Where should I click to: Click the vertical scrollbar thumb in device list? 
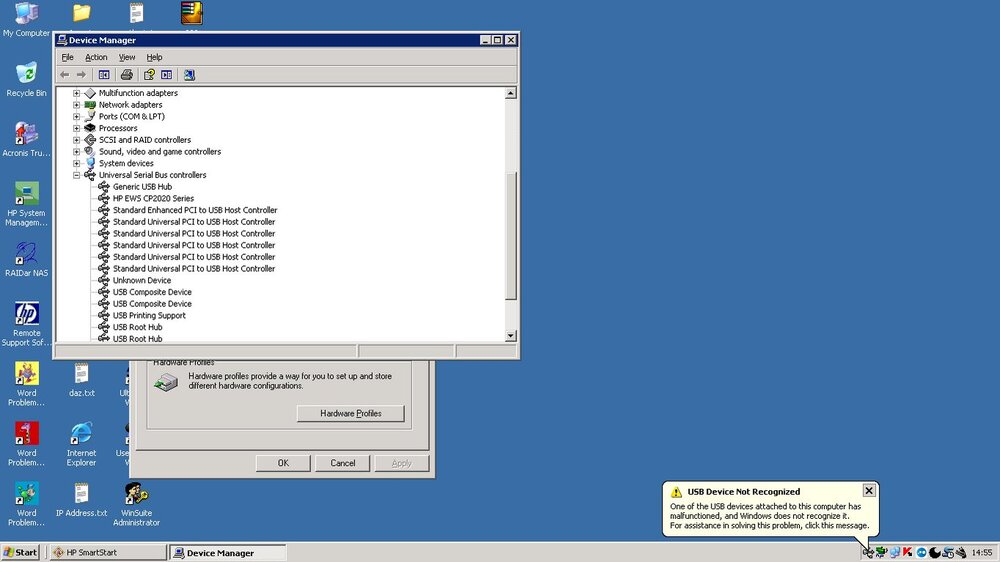coord(510,235)
